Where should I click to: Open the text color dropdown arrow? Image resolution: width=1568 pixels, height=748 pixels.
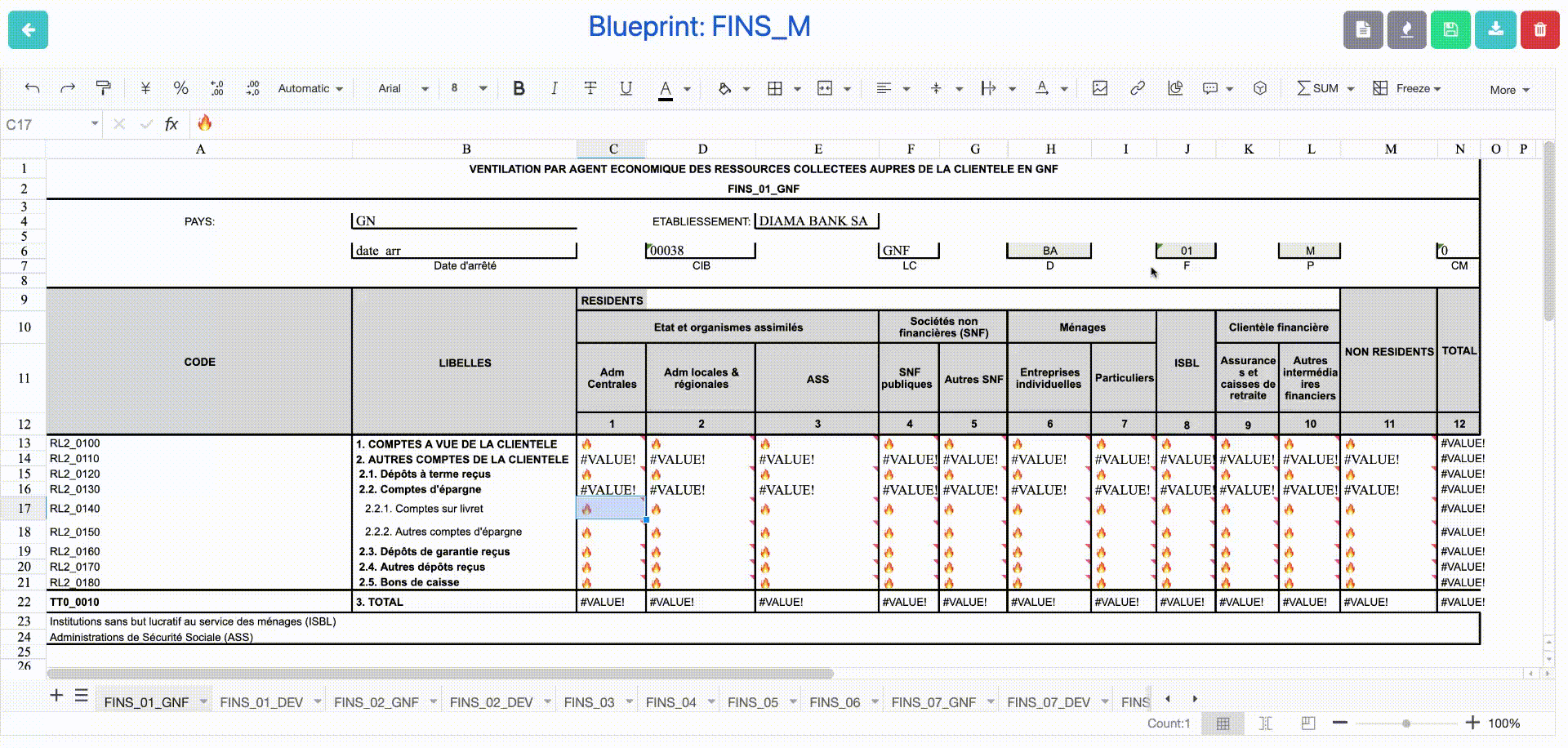pos(687,89)
